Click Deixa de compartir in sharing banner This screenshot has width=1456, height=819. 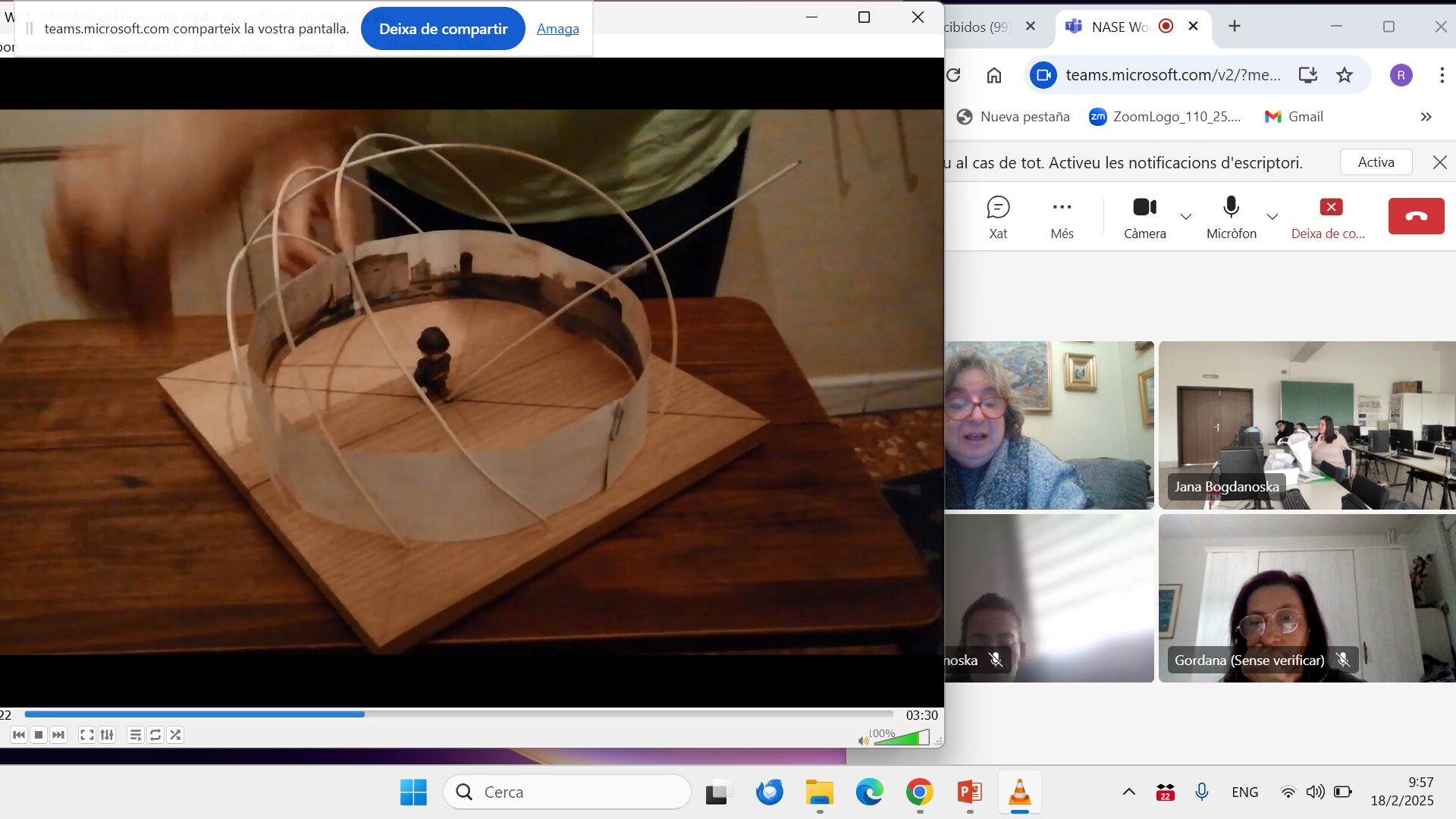click(x=443, y=29)
